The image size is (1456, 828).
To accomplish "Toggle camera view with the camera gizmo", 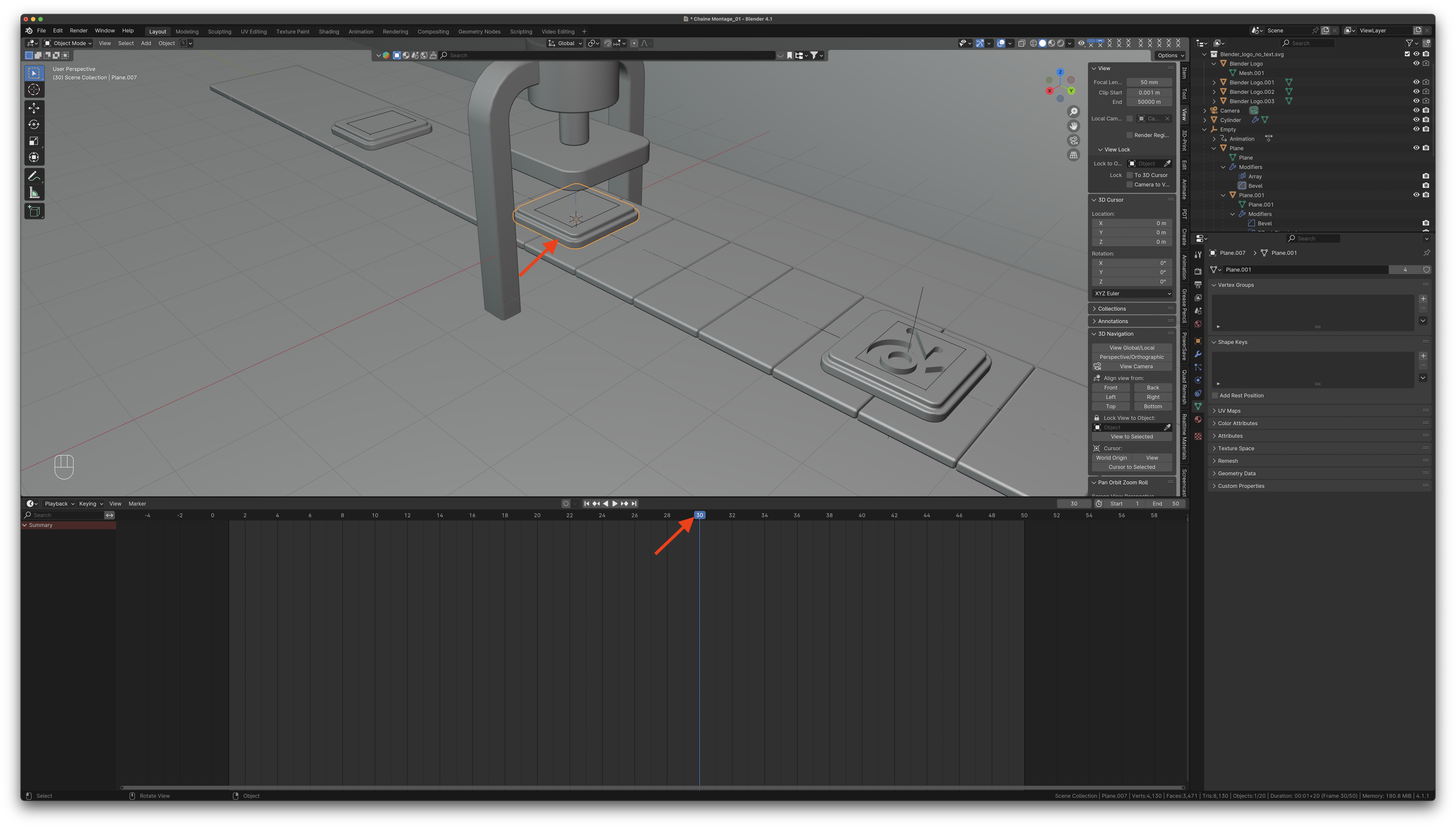I will coord(1073,140).
